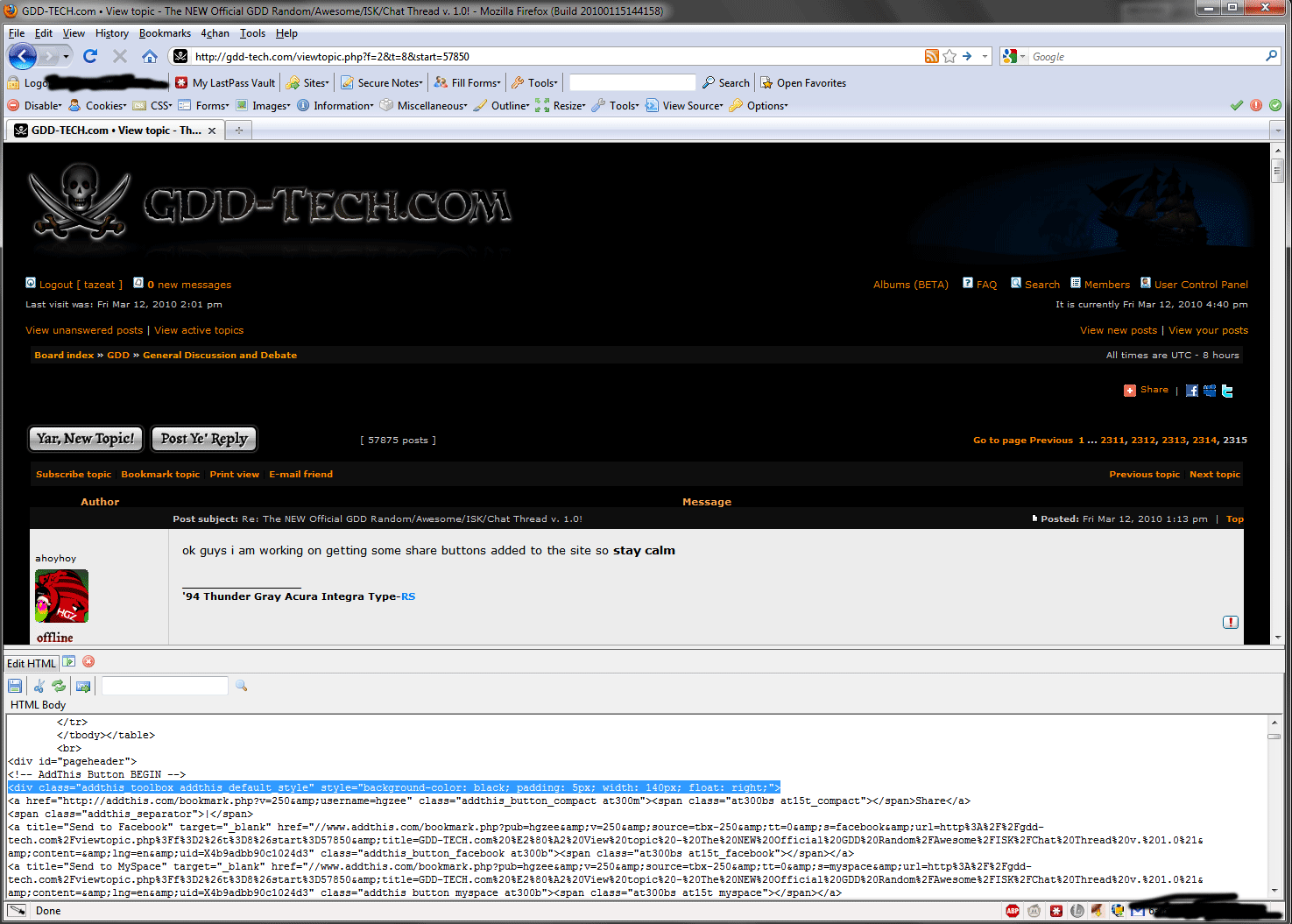Screen dimensions: 1292x924
Task: Open the Tools menu in the menu bar
Action: (x=252, y=33)
